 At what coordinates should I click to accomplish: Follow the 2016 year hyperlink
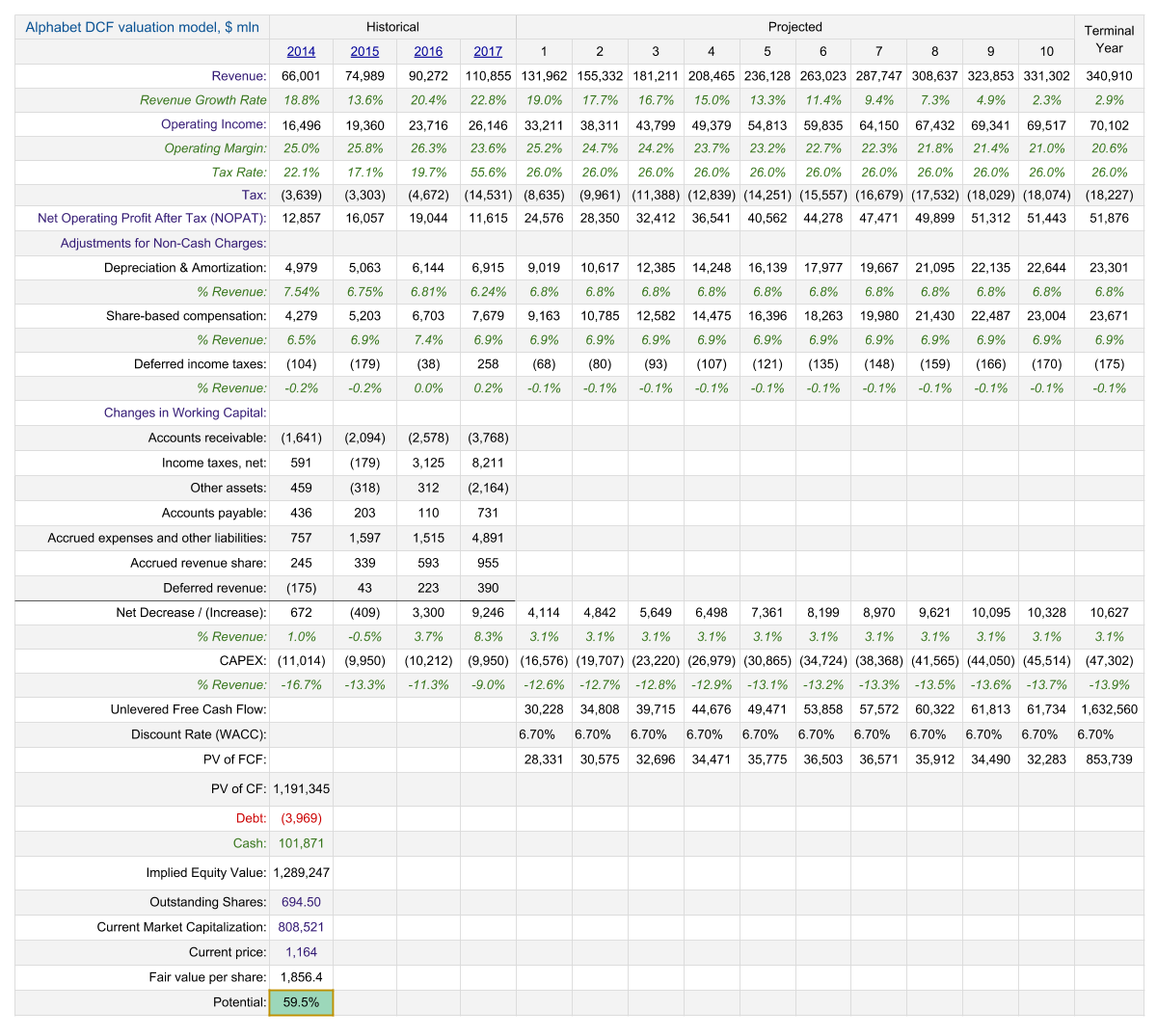coord(428,51)
